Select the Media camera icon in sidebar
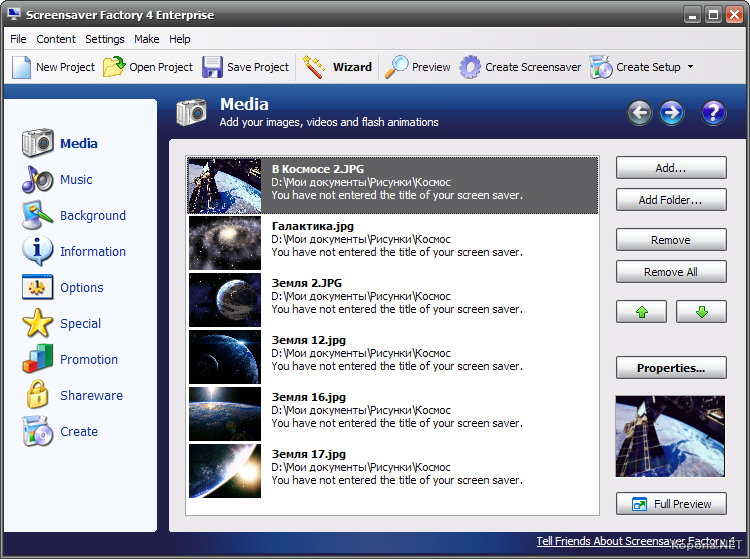Screen dimensions: 750x559 [x=37, y=142]
